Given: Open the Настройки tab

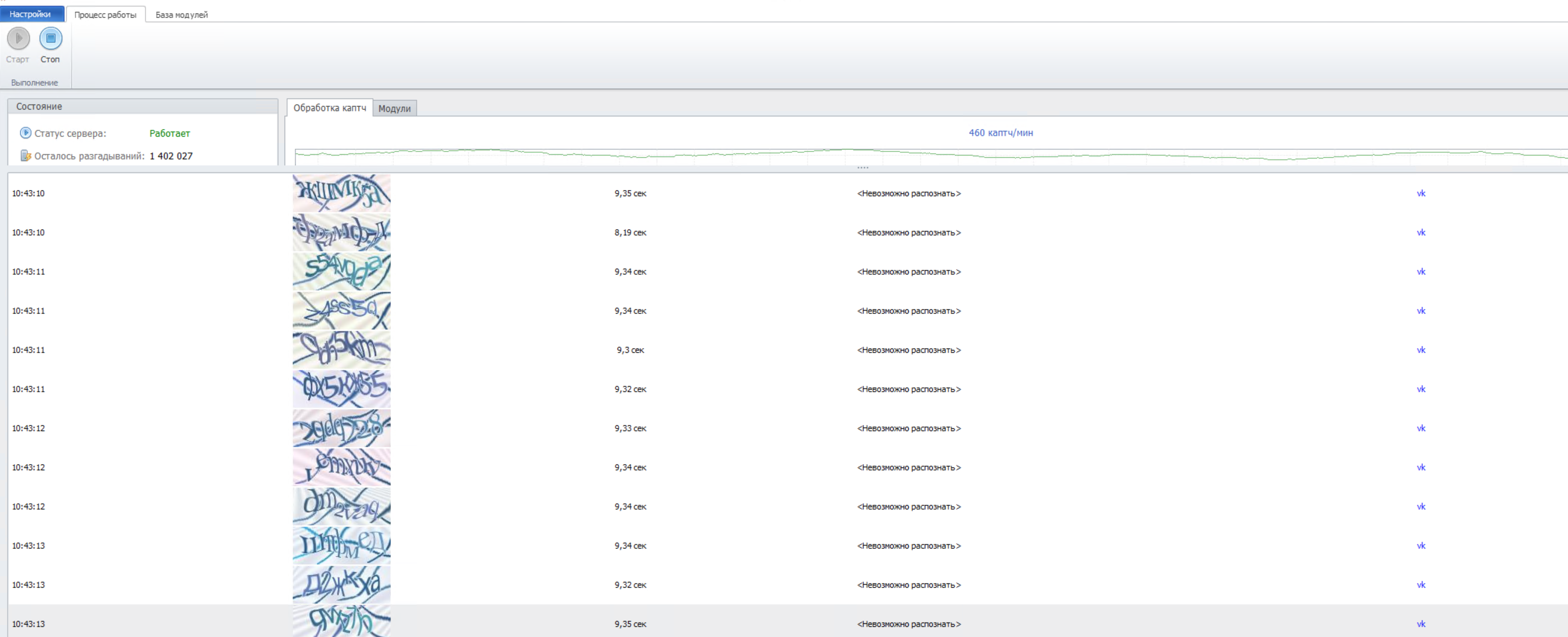Looking at the screenshot, I should [31, 14].
